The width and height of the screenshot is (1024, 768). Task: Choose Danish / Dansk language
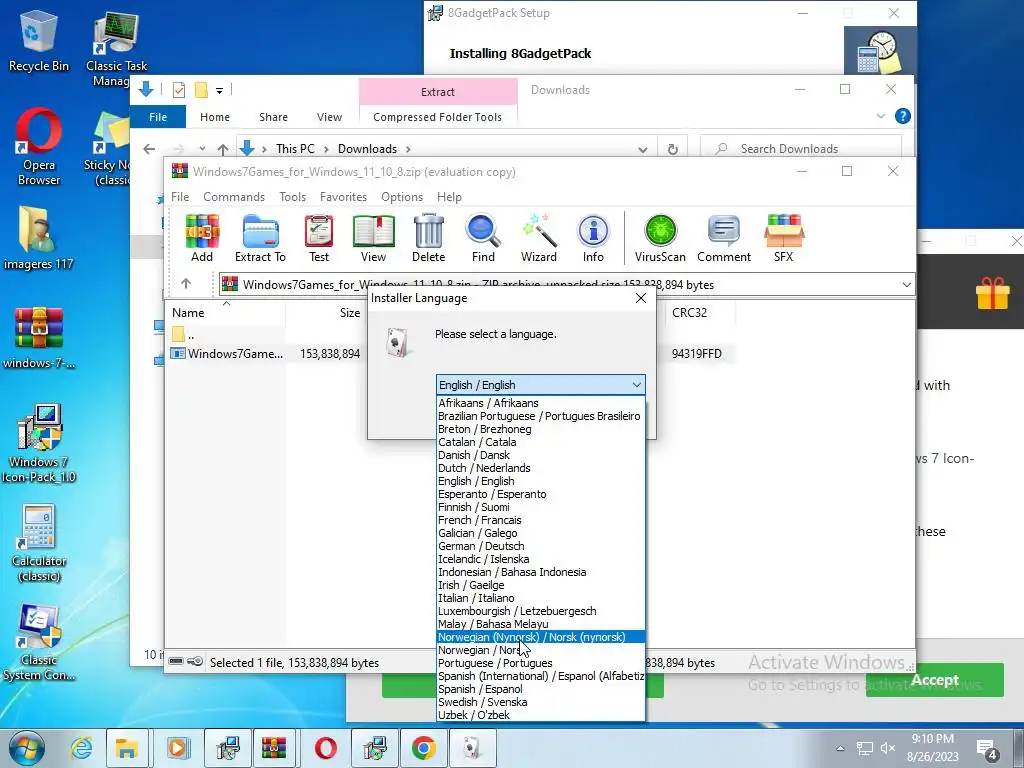(541, 455)
